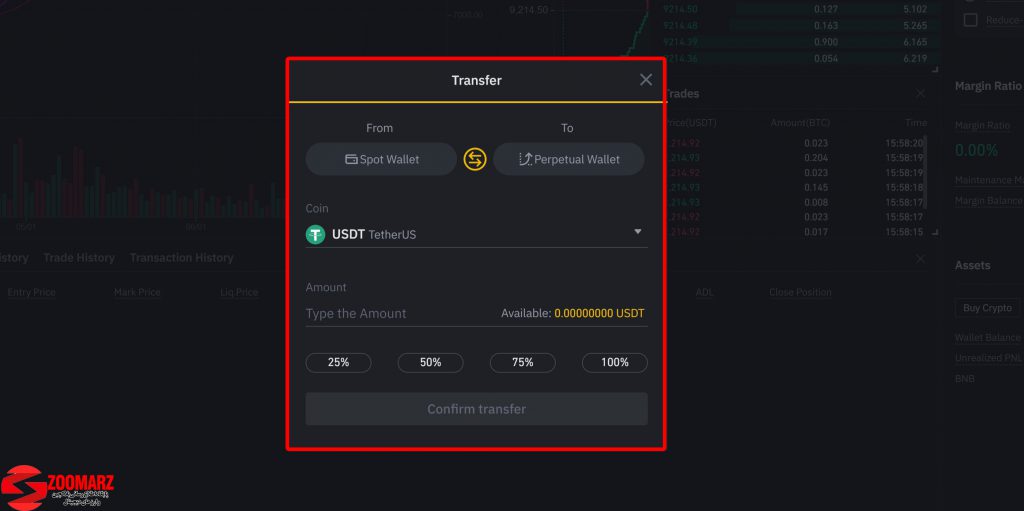Switch to the Transaction History tab

(182, 257)
